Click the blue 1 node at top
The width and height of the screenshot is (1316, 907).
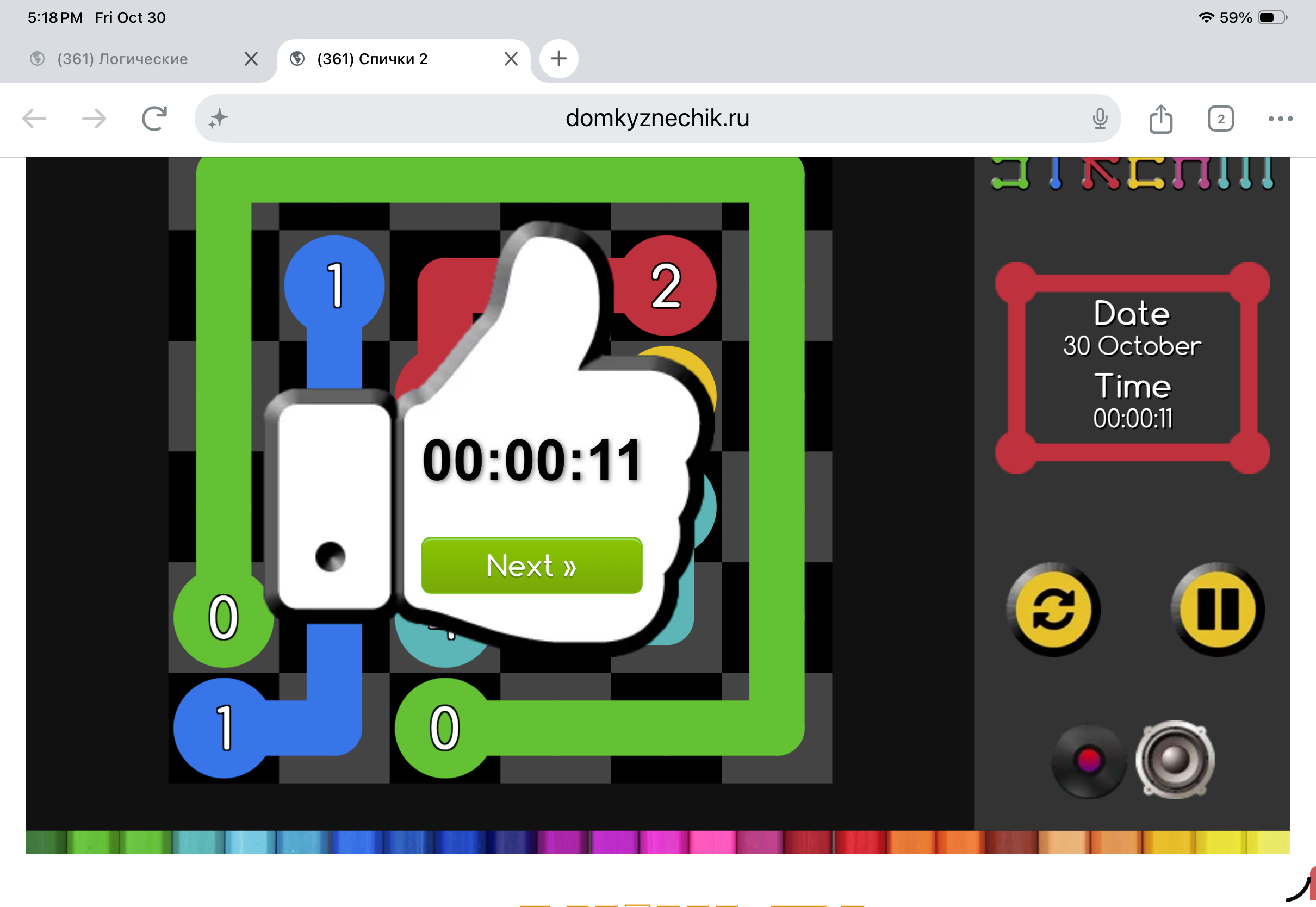(x=334, y=285)
